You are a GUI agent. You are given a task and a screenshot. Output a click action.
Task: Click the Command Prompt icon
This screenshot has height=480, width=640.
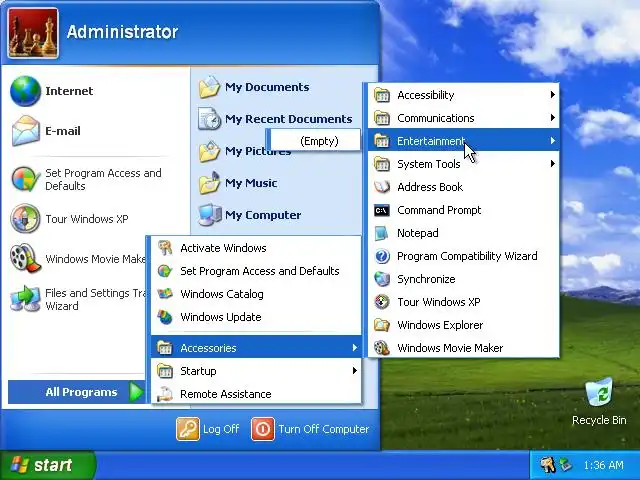(382, 210)
